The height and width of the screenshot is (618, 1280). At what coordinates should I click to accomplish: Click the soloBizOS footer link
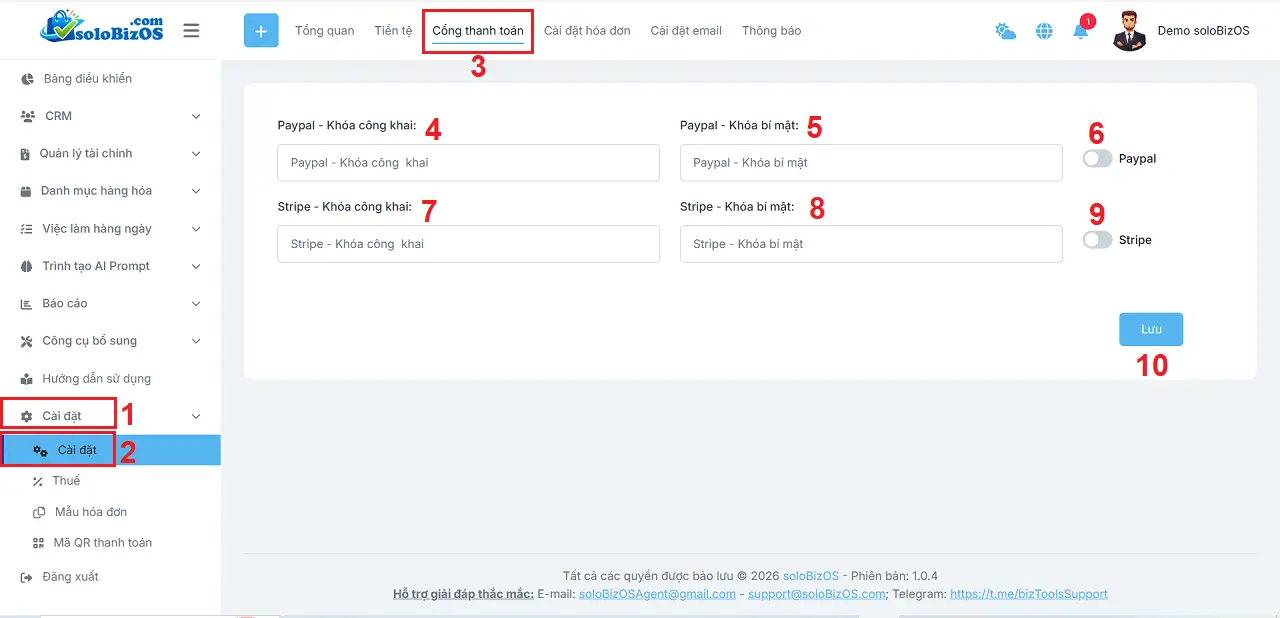pyautogui.click(x=811, y=576)
